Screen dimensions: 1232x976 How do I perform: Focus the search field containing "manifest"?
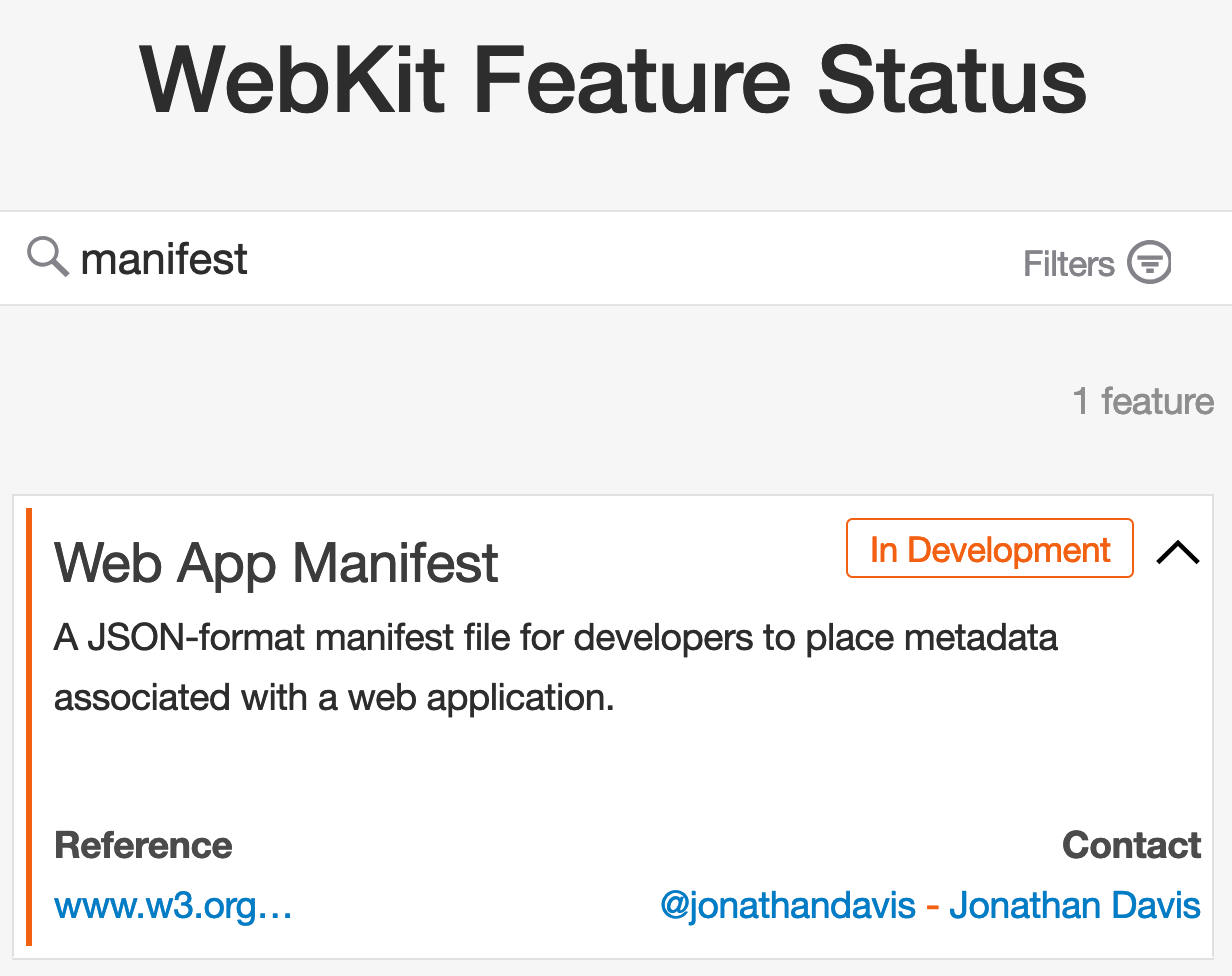(x=500, y=259)
